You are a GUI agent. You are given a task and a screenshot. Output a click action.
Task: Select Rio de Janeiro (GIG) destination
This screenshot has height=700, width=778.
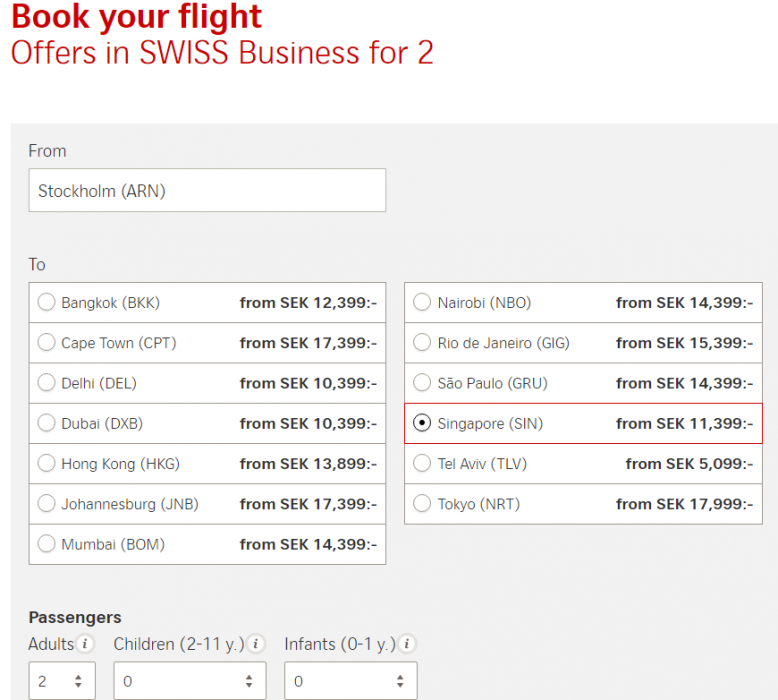pyautogui.click(x=422, y=343)
